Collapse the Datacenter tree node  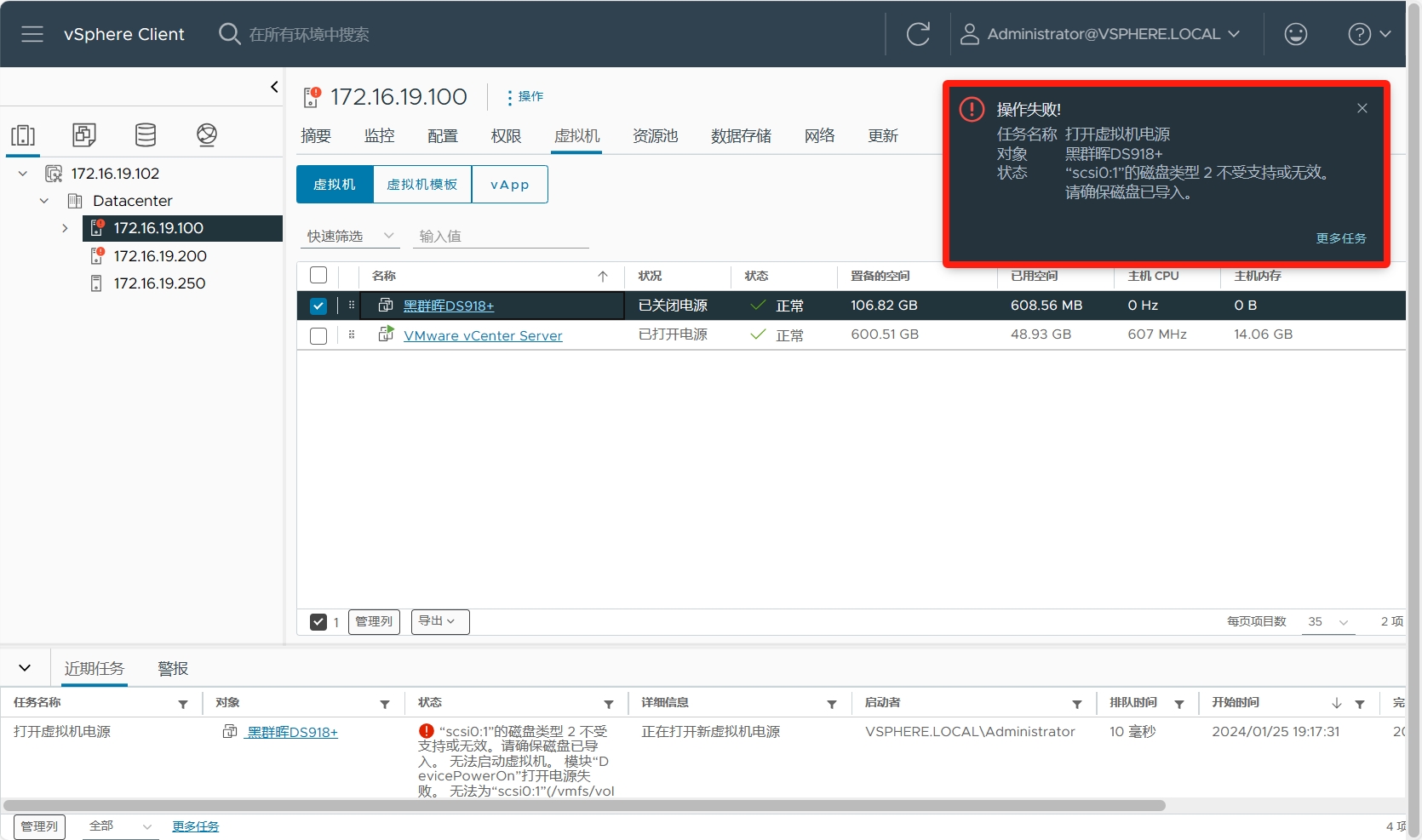pyautogui.click(x=44, y=201)
